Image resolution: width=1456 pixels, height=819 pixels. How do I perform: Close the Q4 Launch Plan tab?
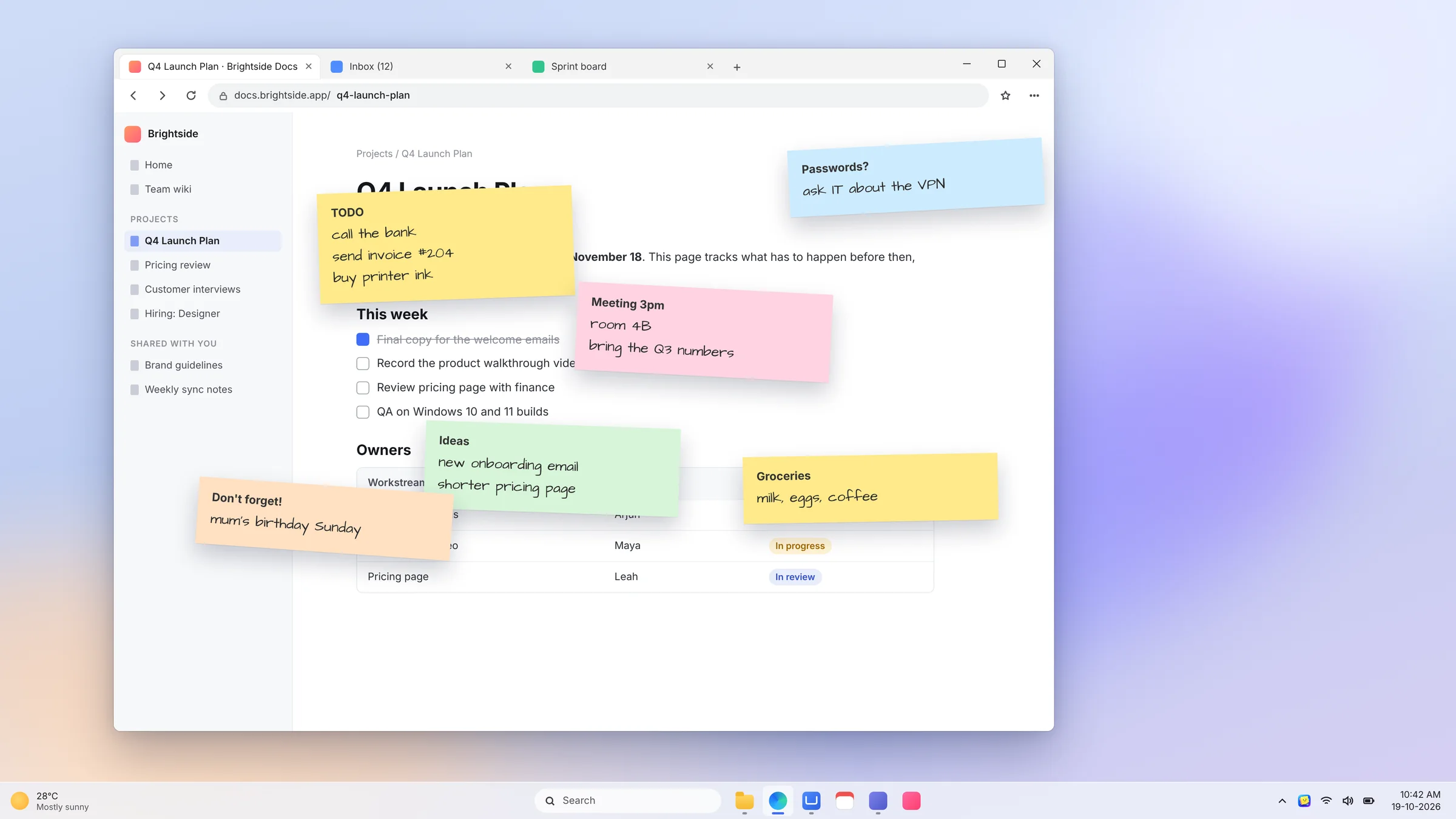click(x=309, y=66)
